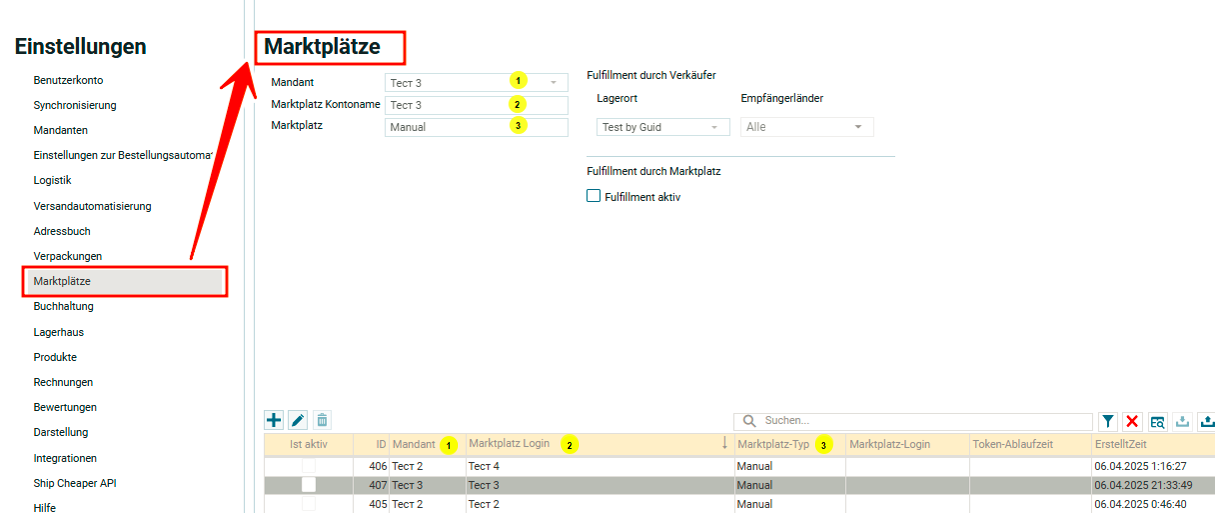
Task: Click the edit pencil icon
Action: 298,421
